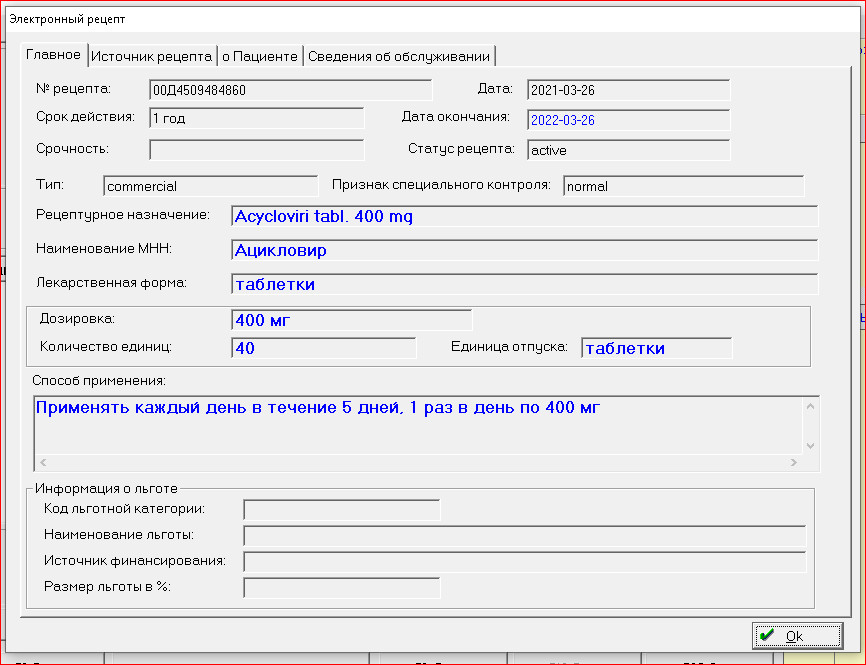This screenshot has width=866, height=665.
Task: Click the Код льготной категории label
Action: pos(124,509)
